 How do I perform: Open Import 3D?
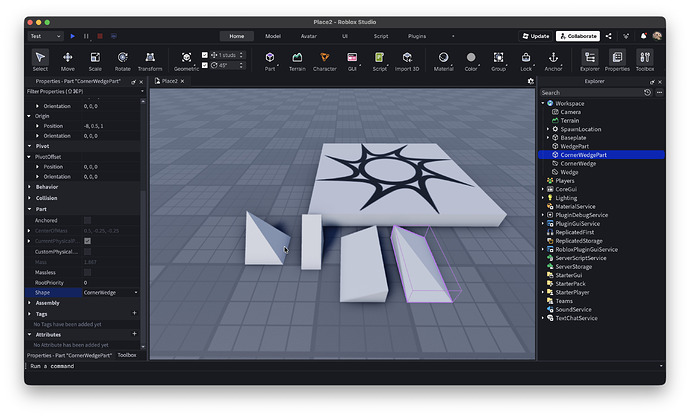tap(407, 60)
